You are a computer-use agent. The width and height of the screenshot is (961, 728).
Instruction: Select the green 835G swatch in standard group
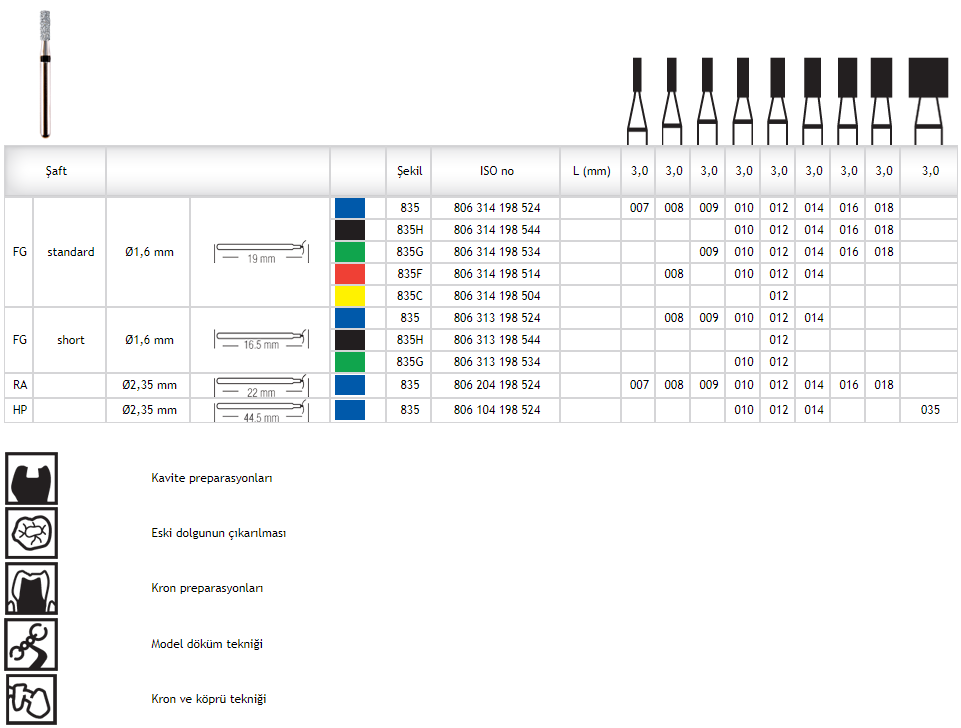[x=350, y=252]
